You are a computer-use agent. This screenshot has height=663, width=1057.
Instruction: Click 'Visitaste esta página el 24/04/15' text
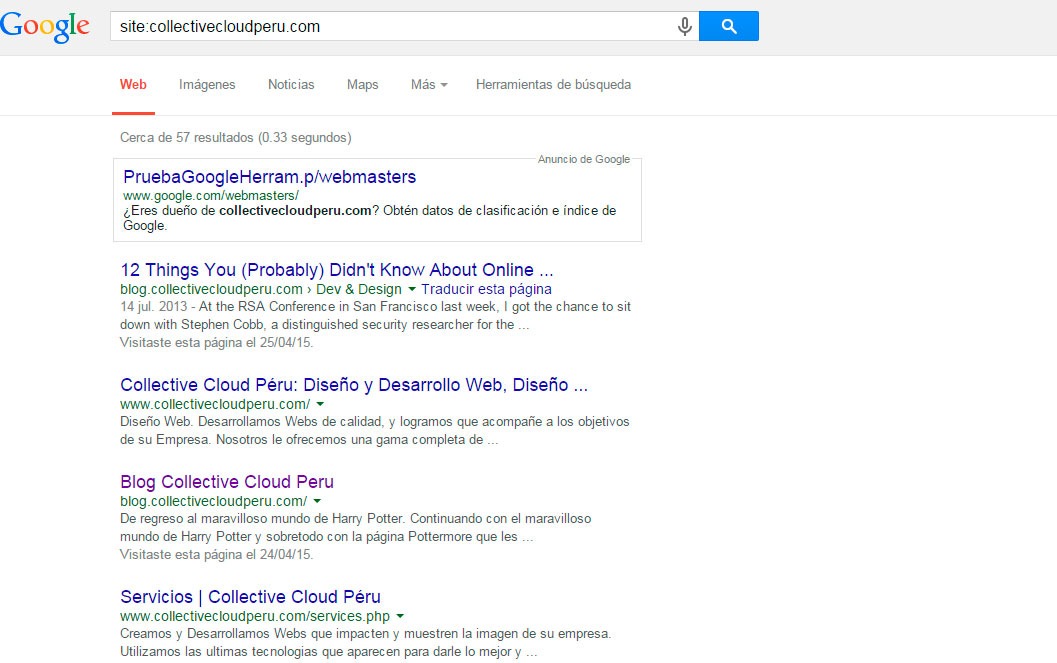[x=216, y=555]
